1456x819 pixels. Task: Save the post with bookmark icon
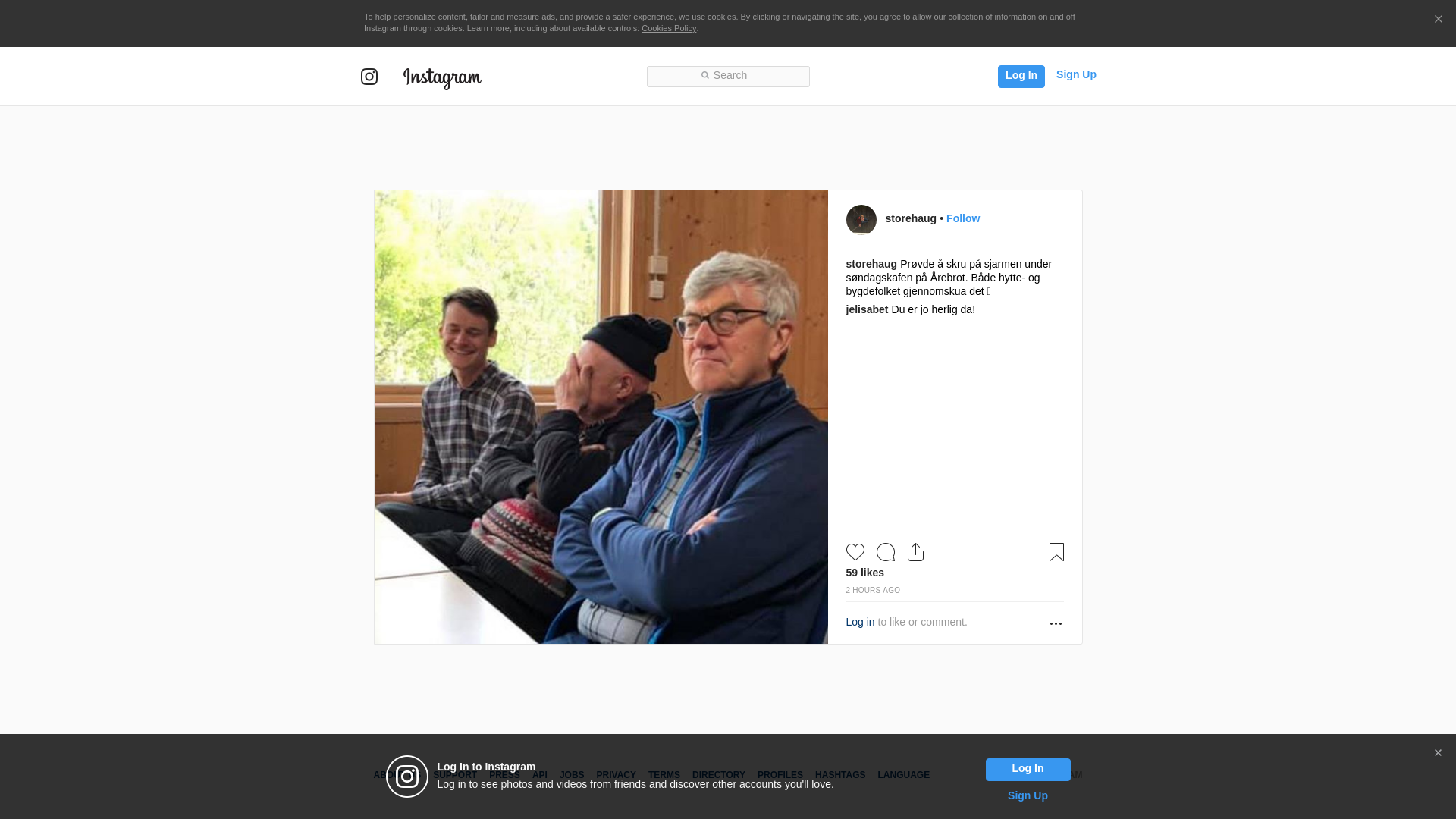[x=1056, y=552]
